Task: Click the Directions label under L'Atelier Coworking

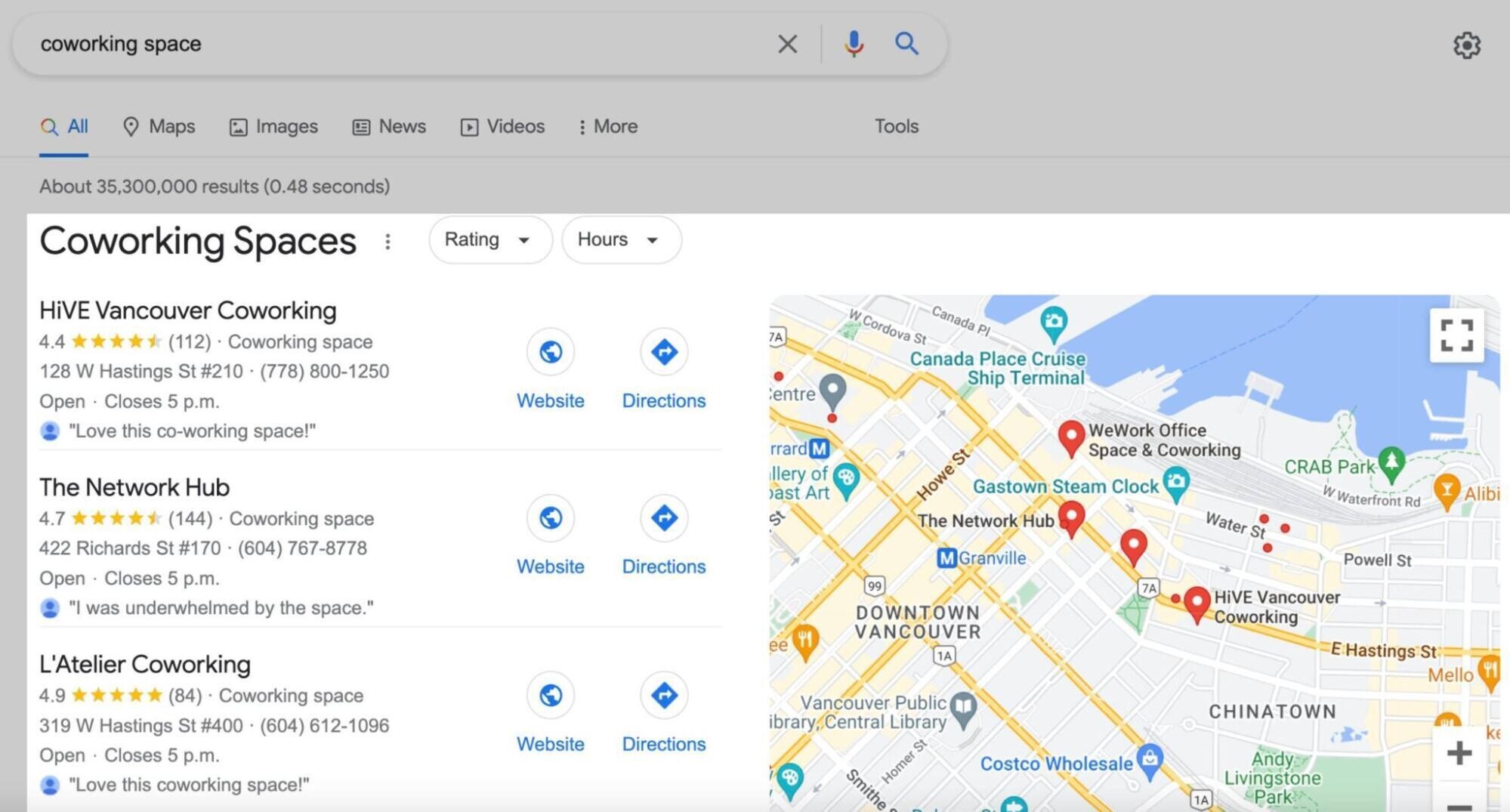Action: pos(664,744)
